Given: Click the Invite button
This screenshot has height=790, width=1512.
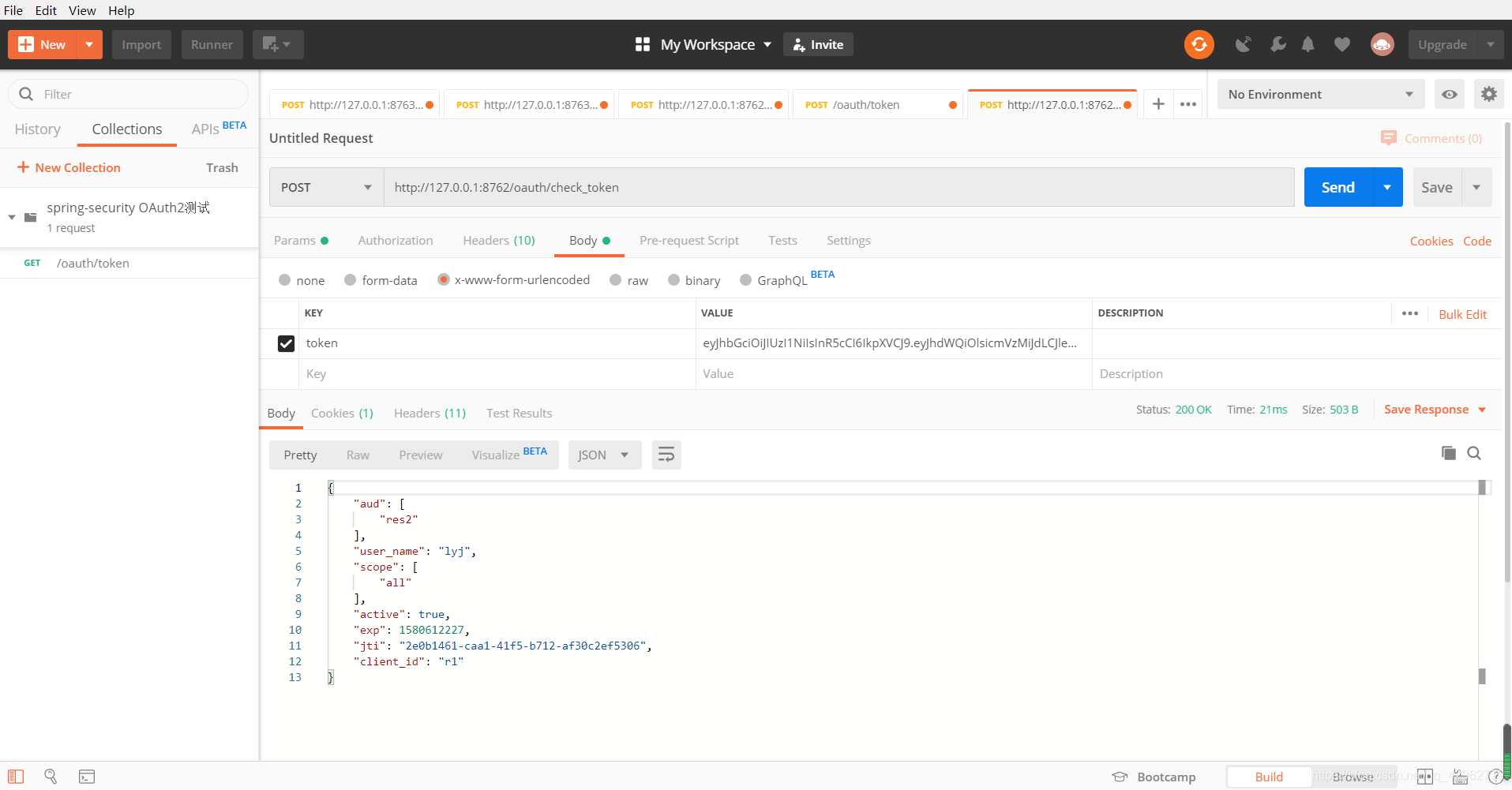Looking at the screenshot, I should tap(818, 44).
